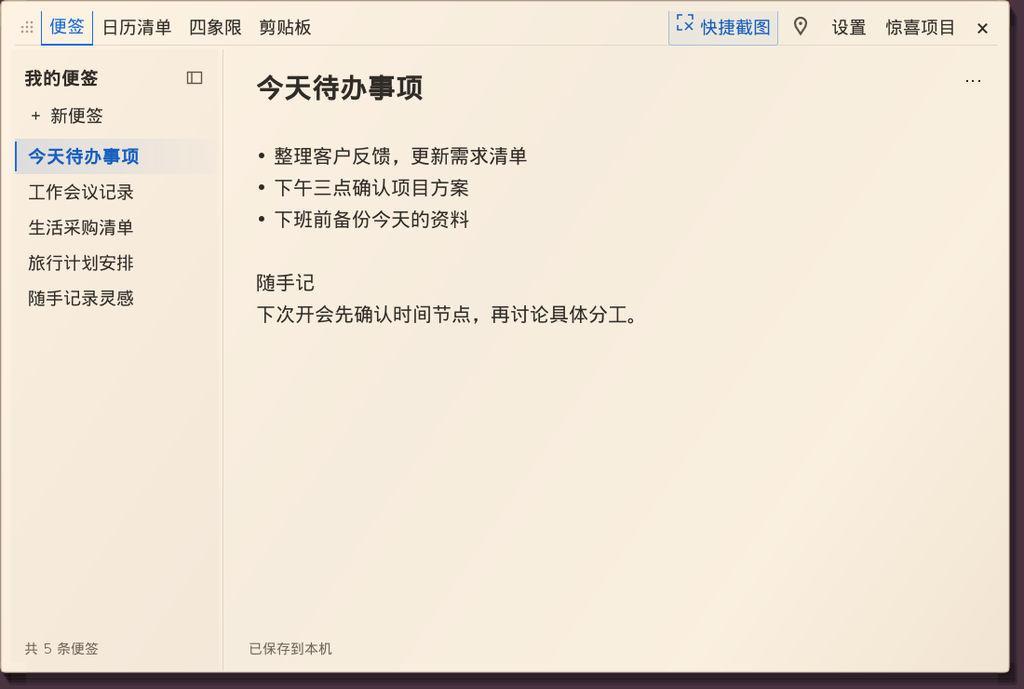Click the line 整理客户反馈，更新需求清单
The height and width of the screenshot is (689, 1024).
point(400,156)
